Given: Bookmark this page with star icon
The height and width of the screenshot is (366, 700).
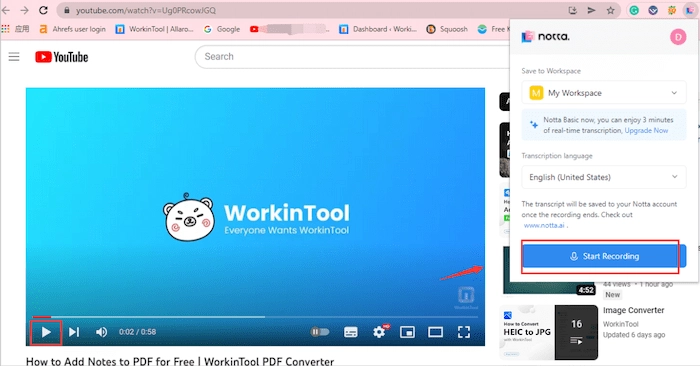Looking at the screenshot, I should coord(610,10).
